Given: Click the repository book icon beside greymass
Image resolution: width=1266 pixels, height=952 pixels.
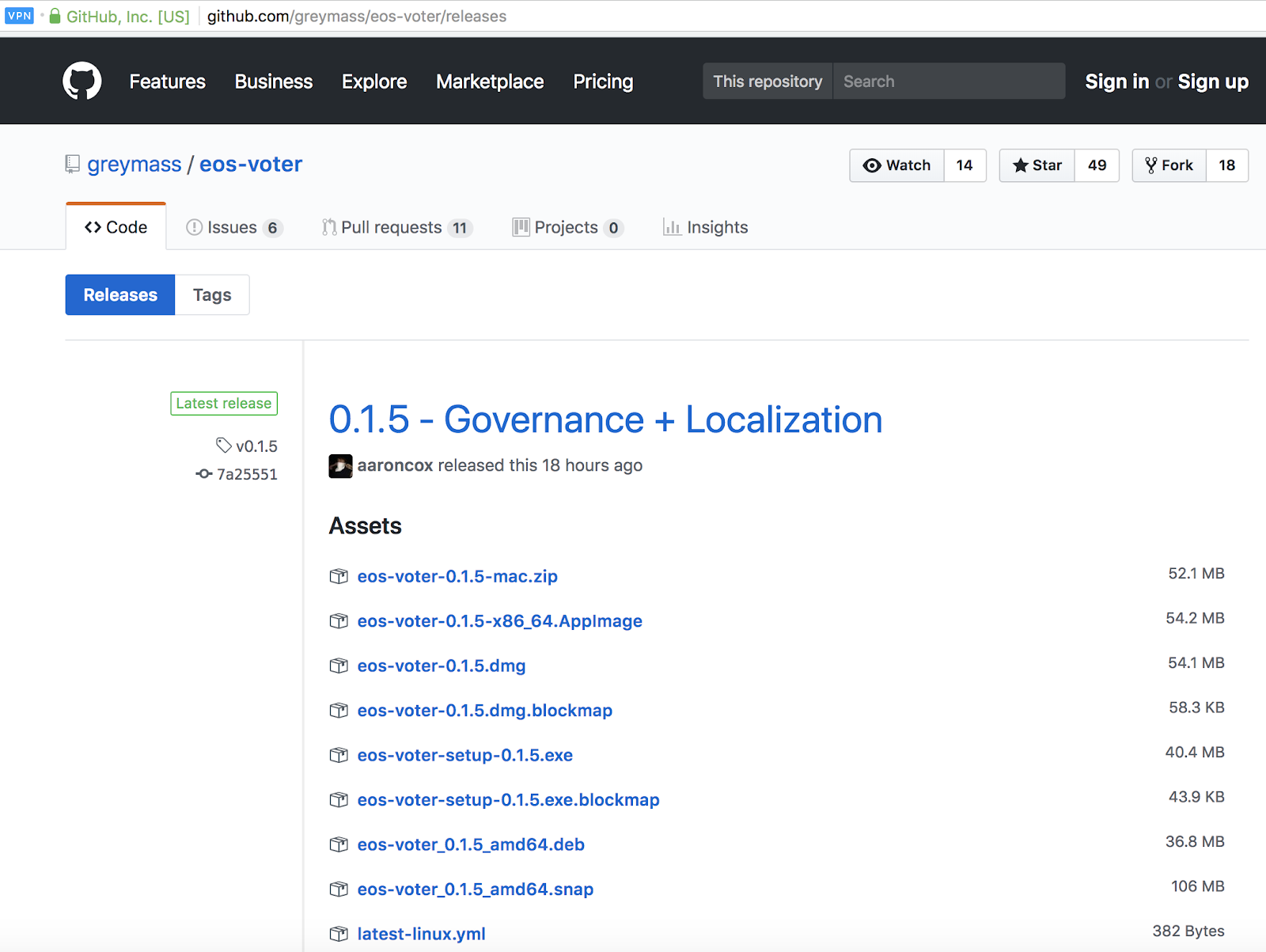Looking at the screenshot, I should [x=73, y=165].
